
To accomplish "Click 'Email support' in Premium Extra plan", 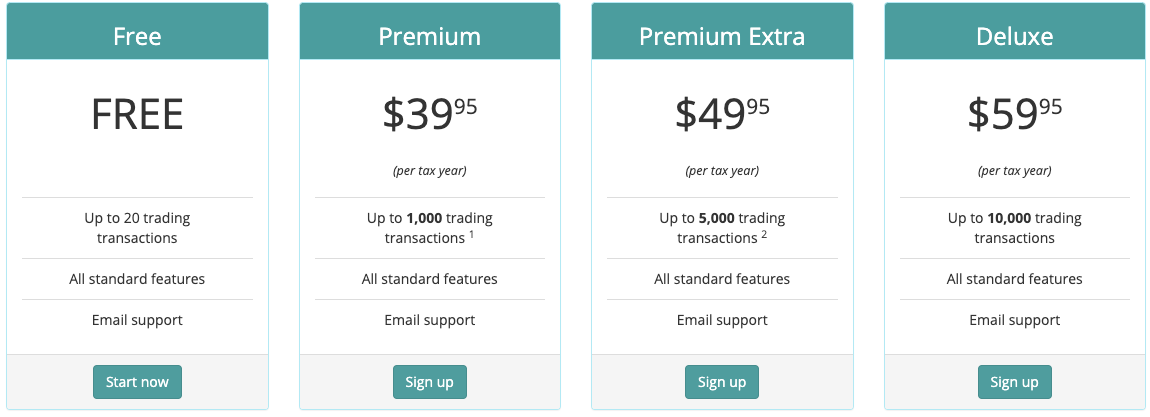I will (x=722, y=320).
